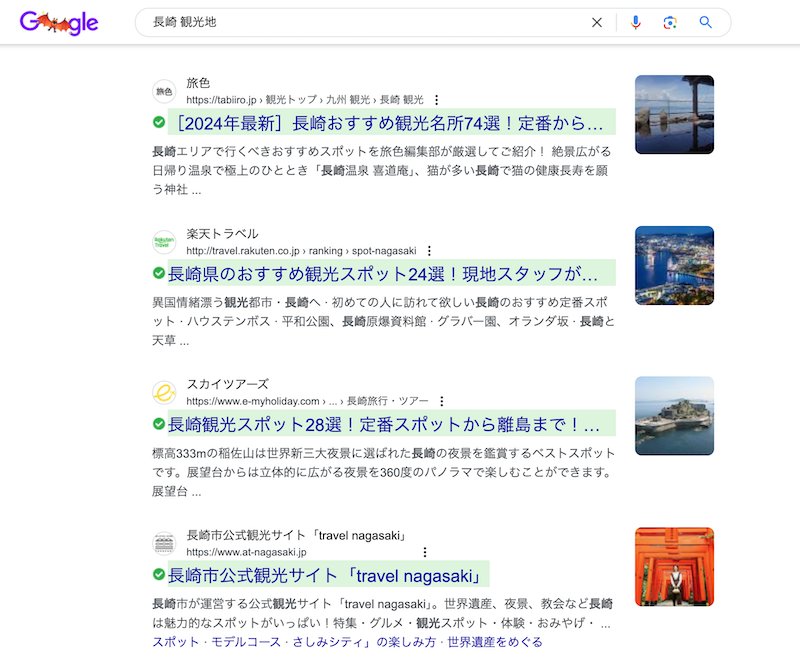Click the Rakuten Travel site favicon
The image size is (800, 669).
(164, 242)
